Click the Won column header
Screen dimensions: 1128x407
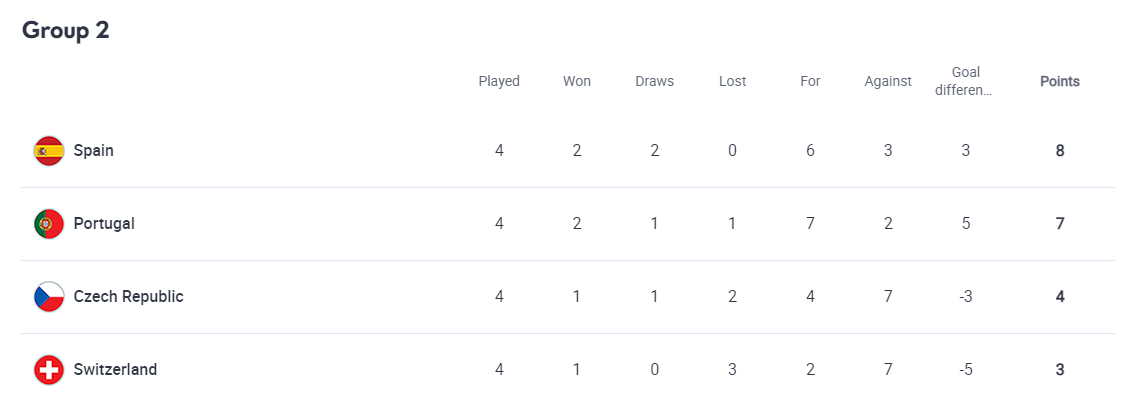point(577,82)
